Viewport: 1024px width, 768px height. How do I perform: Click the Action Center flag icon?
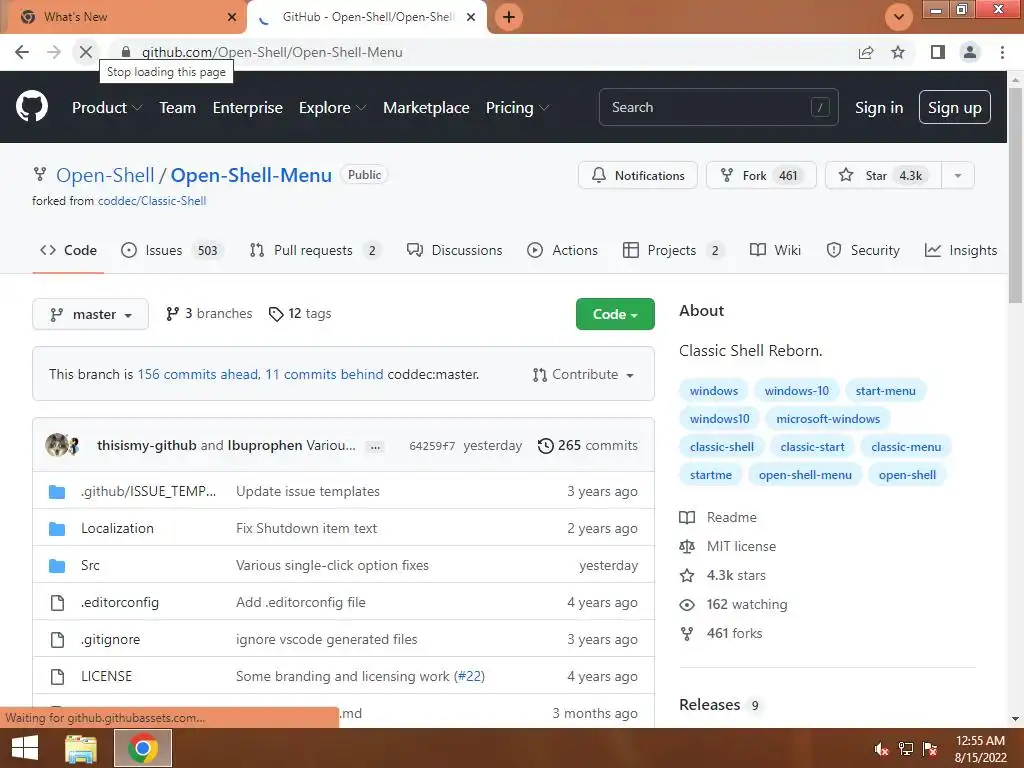point(930,749)
